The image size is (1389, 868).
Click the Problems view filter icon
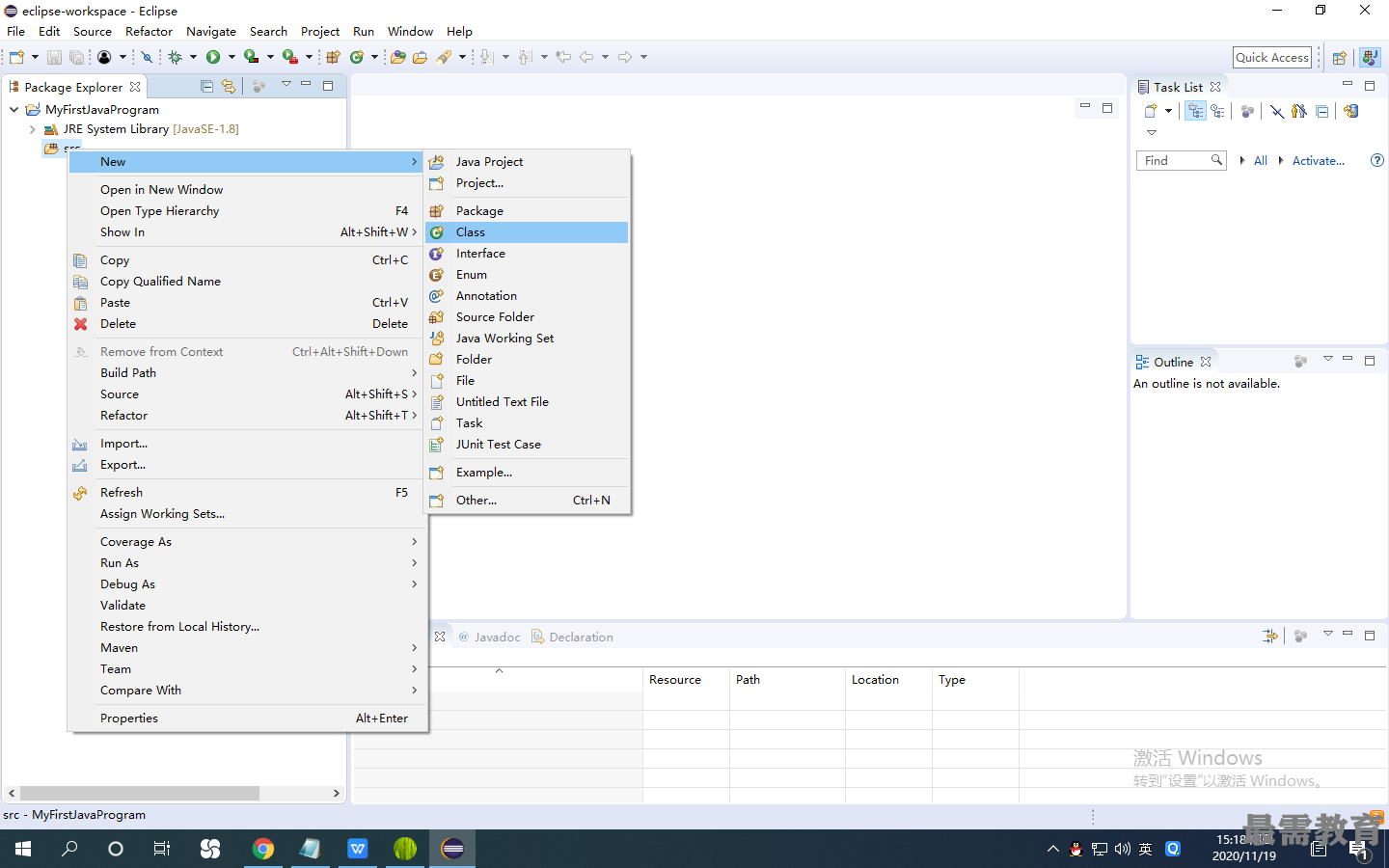coord(1270,636)
